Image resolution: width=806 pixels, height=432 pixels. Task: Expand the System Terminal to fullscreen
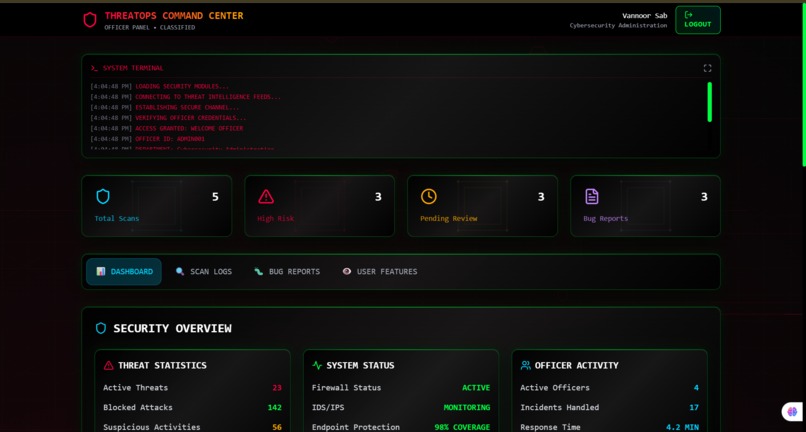click(x=707, y=68)
